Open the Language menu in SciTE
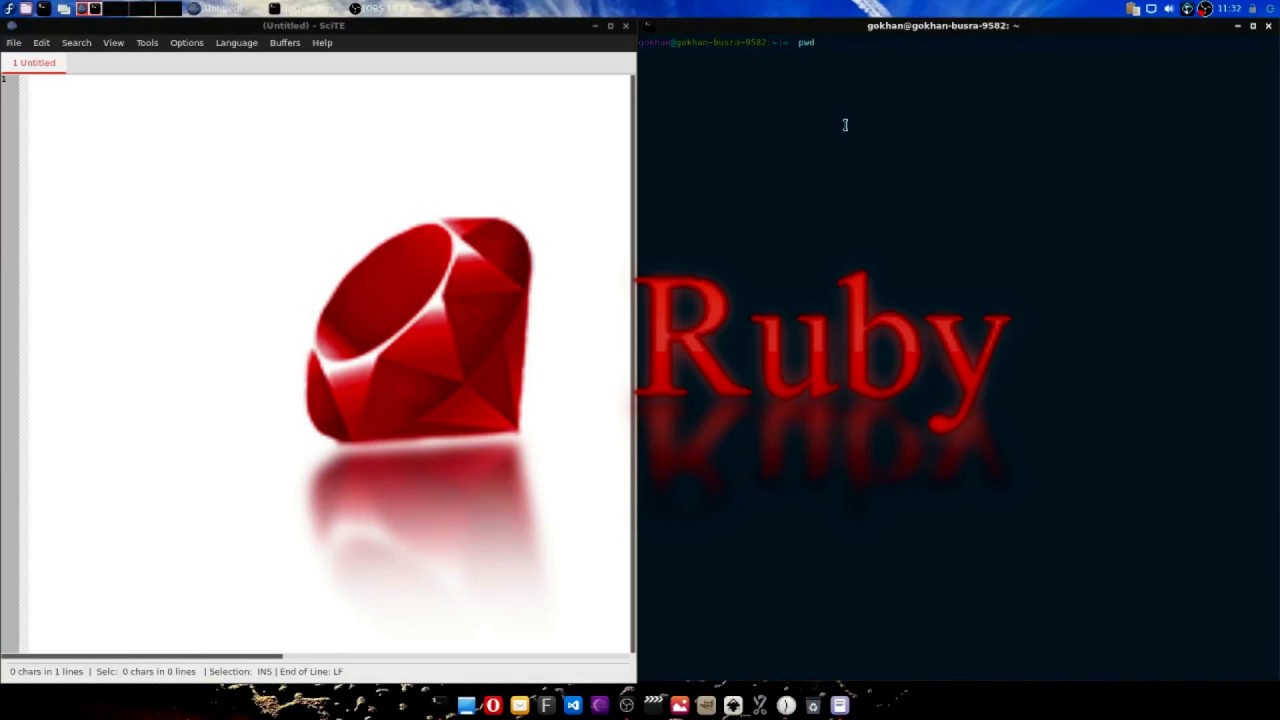The height and width of the screenshot is (720, 1280). point(236,42)
